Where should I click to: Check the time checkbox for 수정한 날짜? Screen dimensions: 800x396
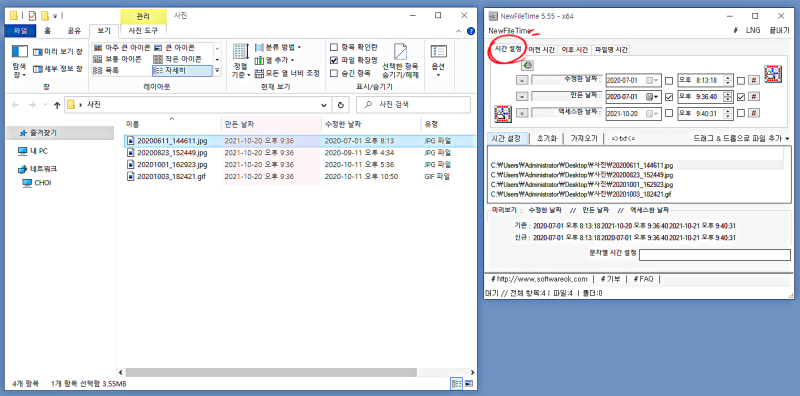pos(741,81)
